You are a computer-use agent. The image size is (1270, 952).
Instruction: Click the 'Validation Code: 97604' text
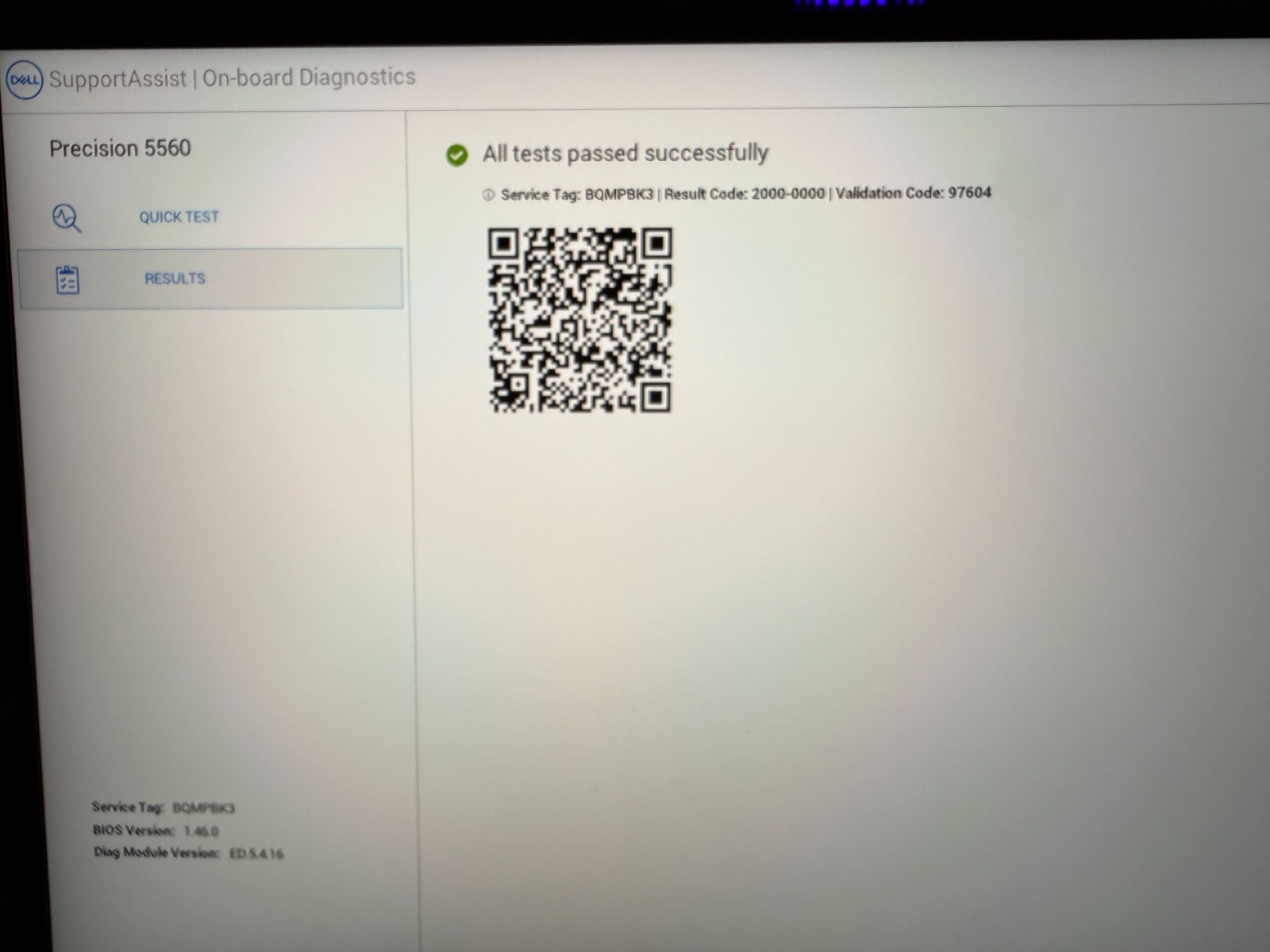point(913,193)
